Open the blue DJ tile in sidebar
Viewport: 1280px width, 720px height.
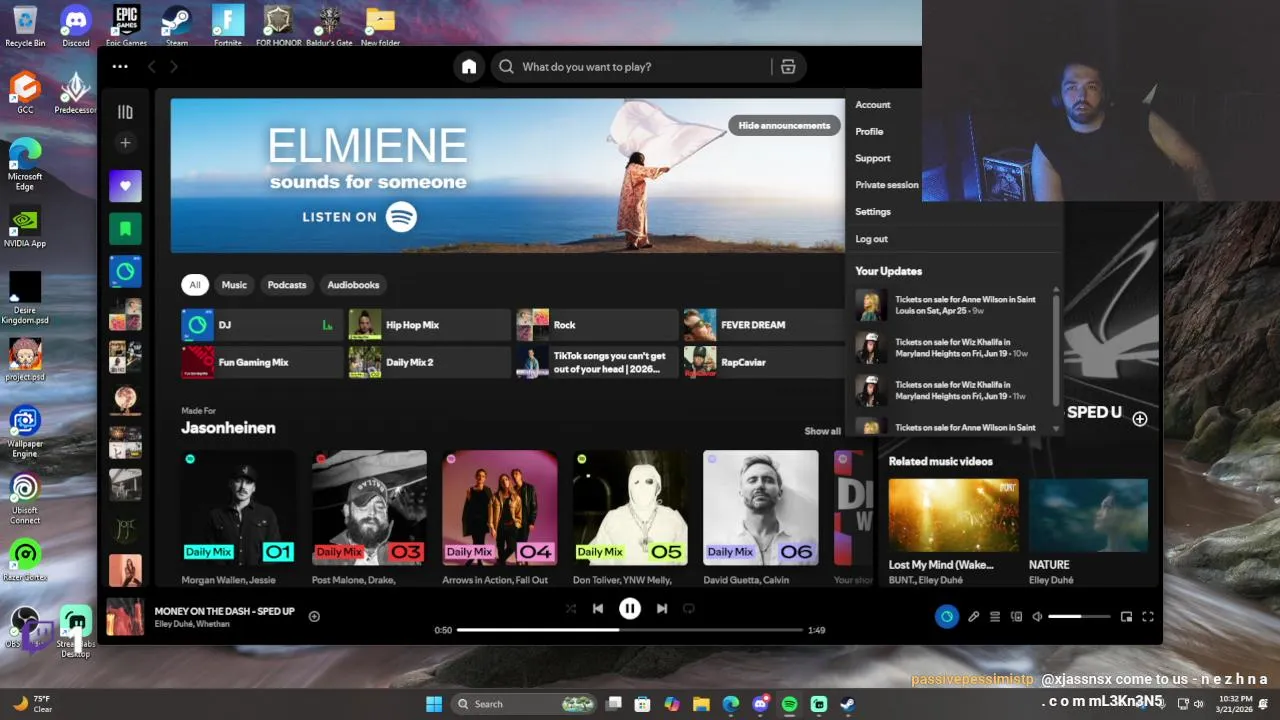tap(125, 272)
